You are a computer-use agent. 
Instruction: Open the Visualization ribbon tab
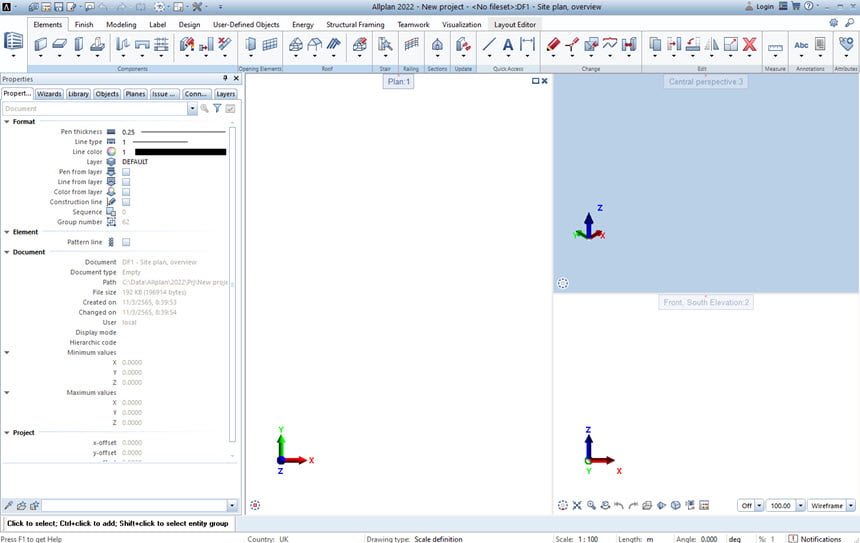pos(462,25)
